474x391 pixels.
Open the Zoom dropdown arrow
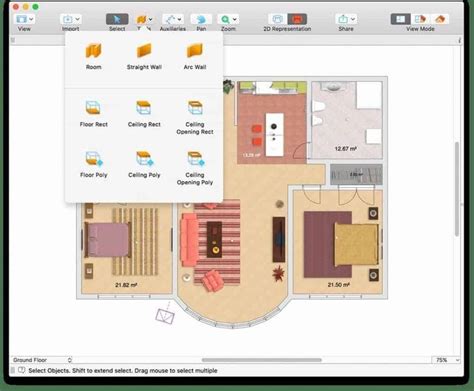[x=234, y=19]
